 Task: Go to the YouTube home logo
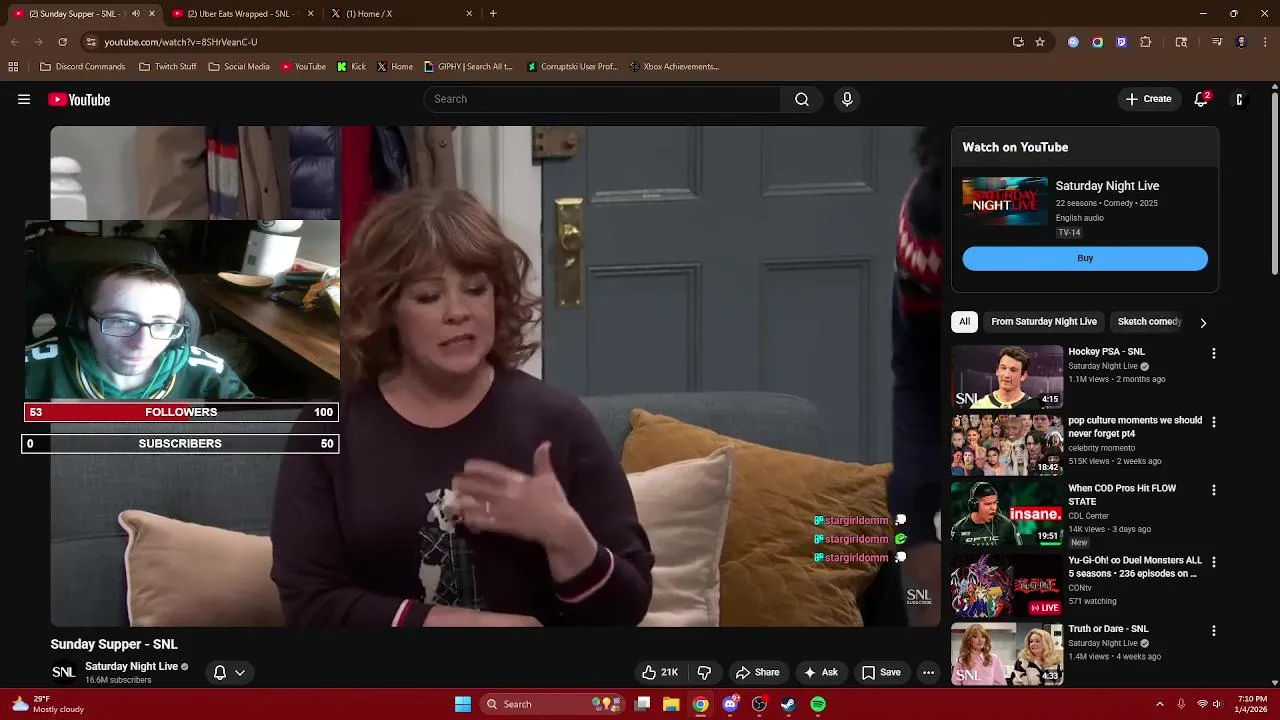click(79, 99)
